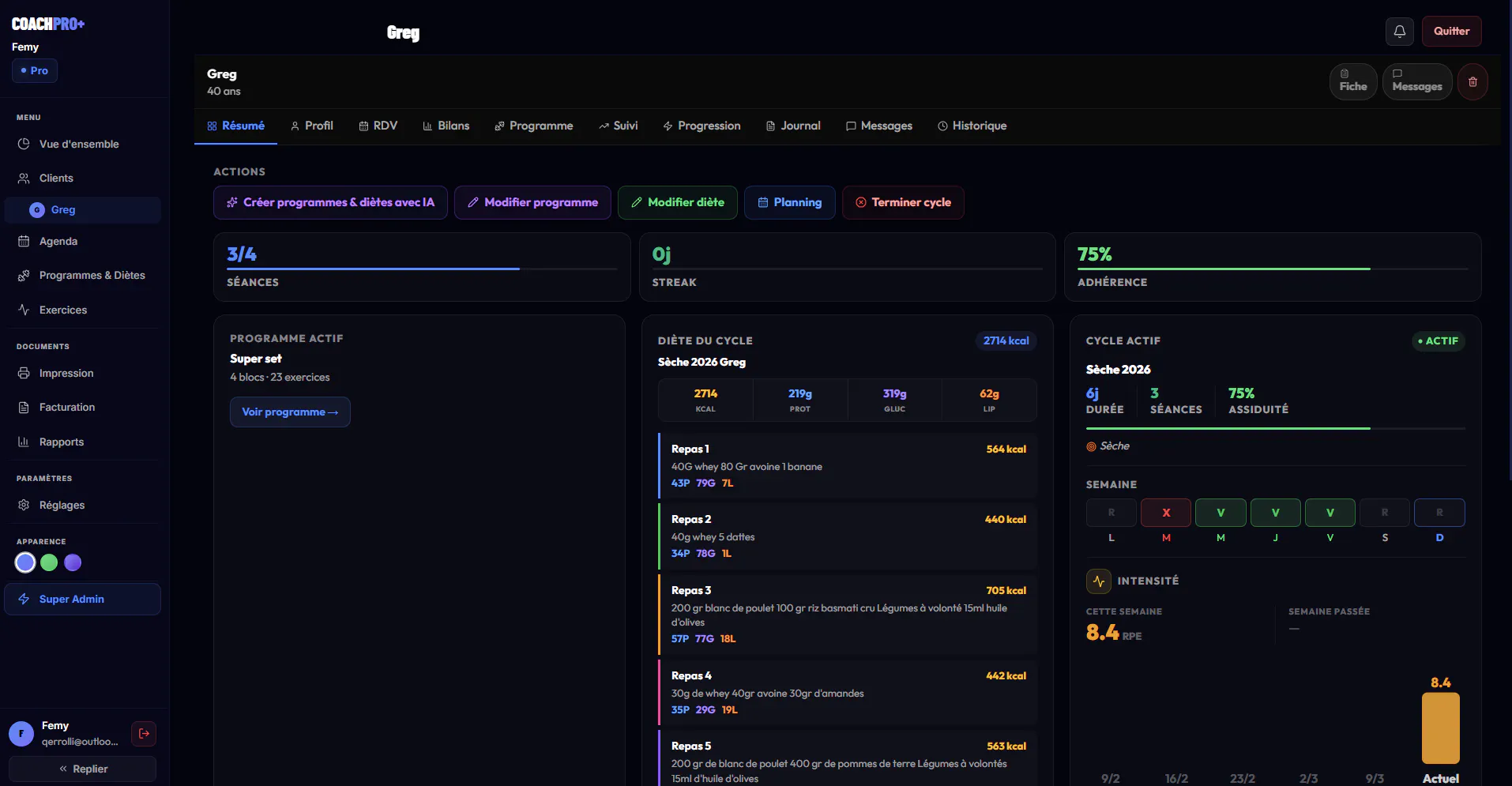Collapse the sidebar with Replier
The height and width of the screenshot is (786, 1512).
82,769
